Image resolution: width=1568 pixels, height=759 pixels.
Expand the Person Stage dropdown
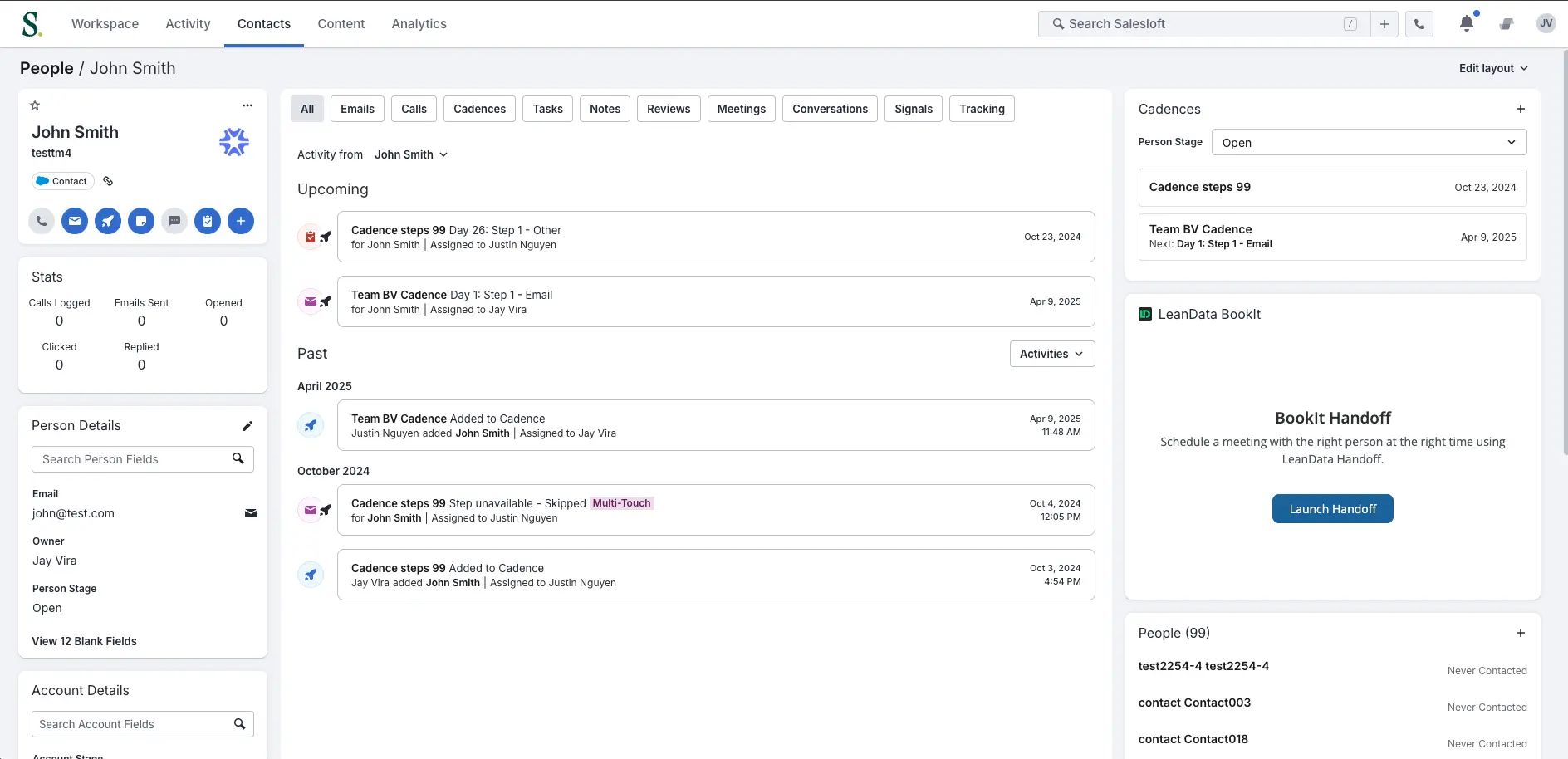[1369, 142]
